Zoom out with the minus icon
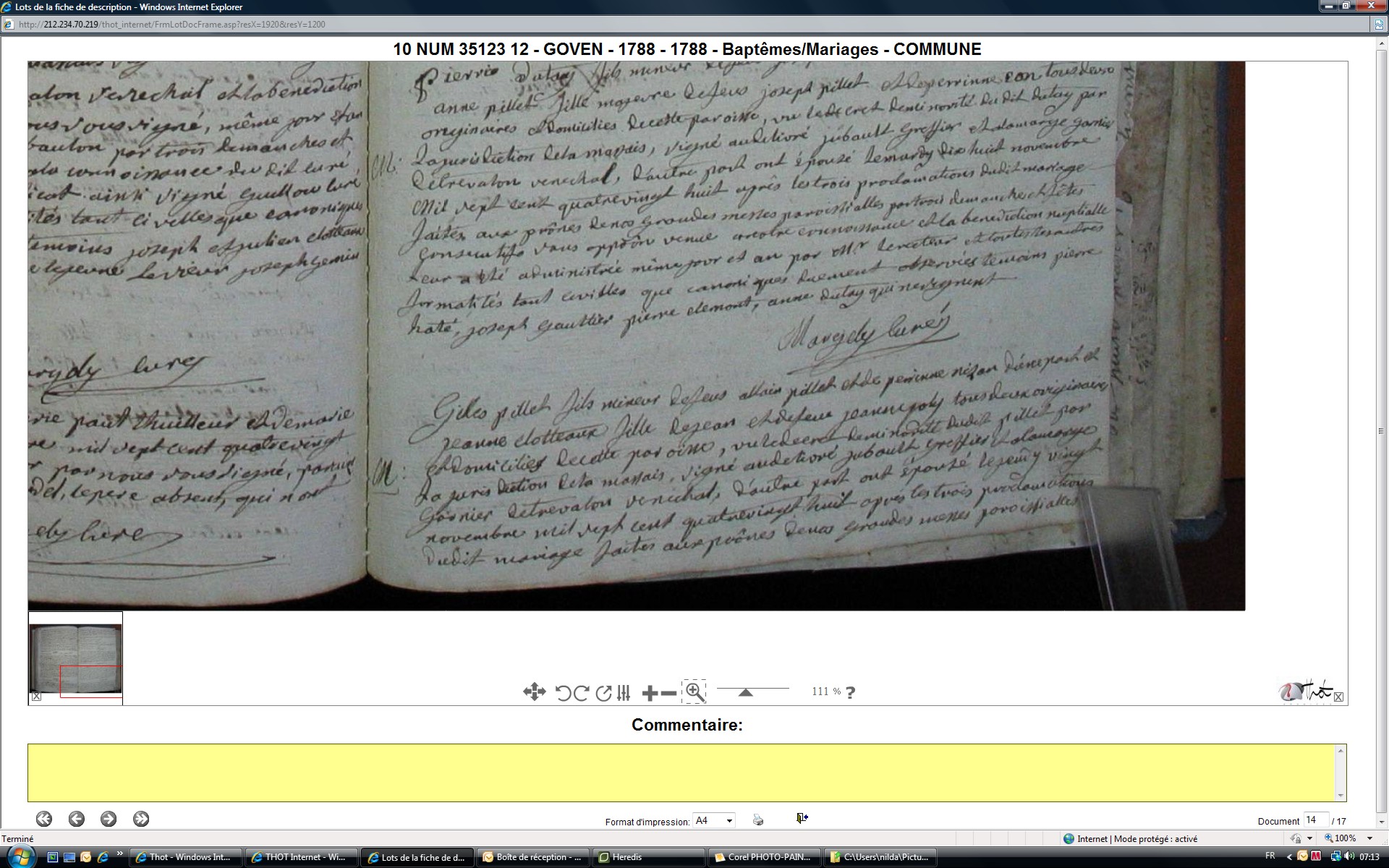Screen dimensions: 1389x868 click(x=669, y=693)
